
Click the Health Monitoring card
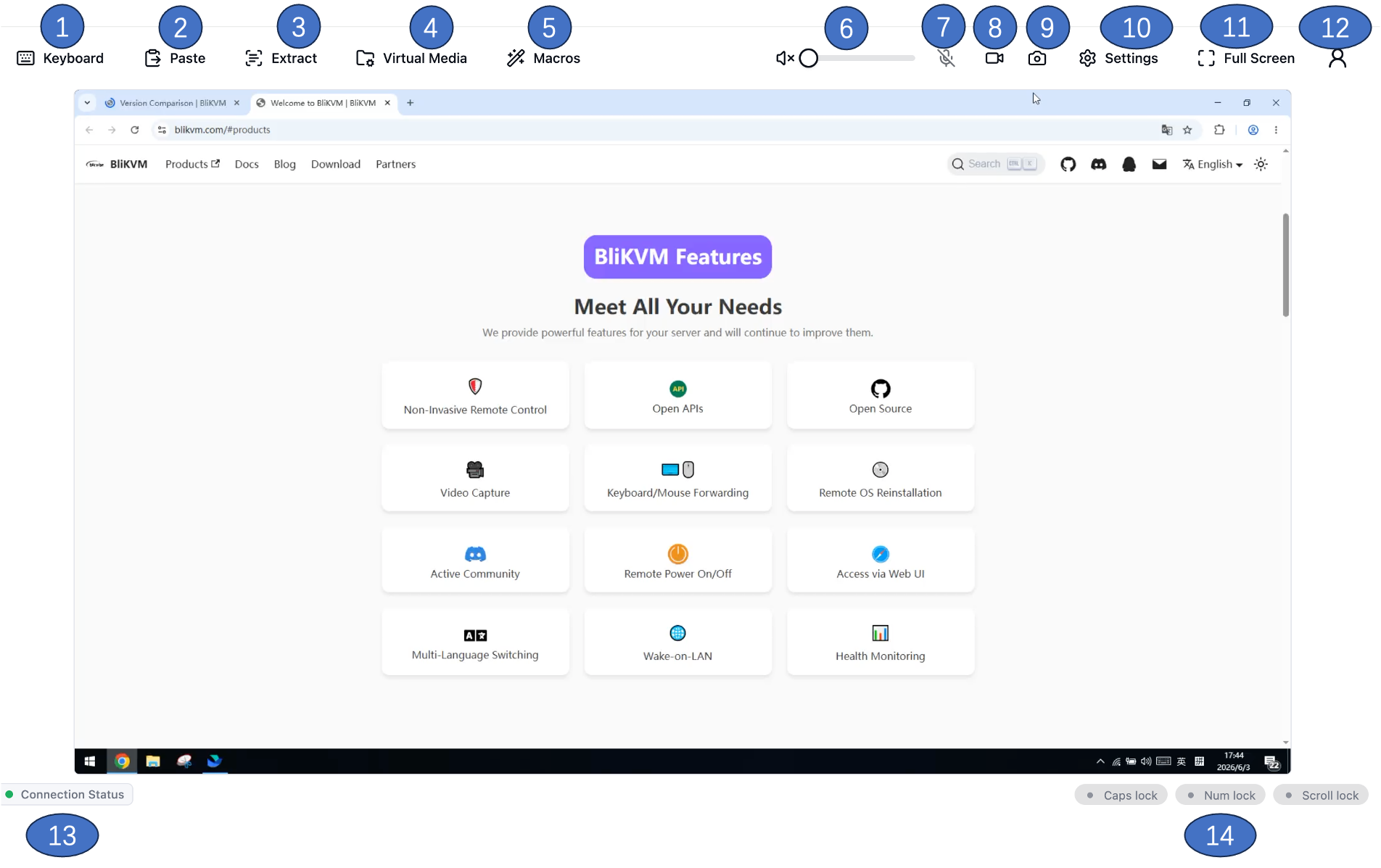point(881,642)
